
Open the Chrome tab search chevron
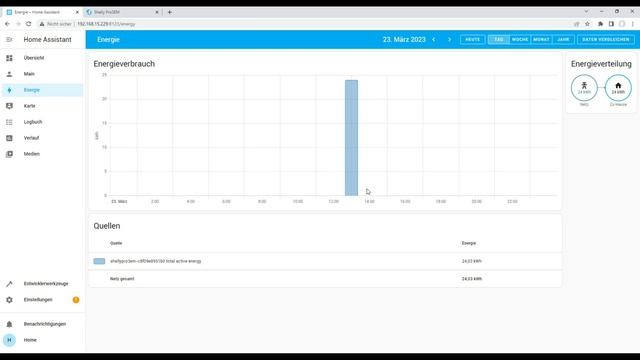[x=586, y=12]
